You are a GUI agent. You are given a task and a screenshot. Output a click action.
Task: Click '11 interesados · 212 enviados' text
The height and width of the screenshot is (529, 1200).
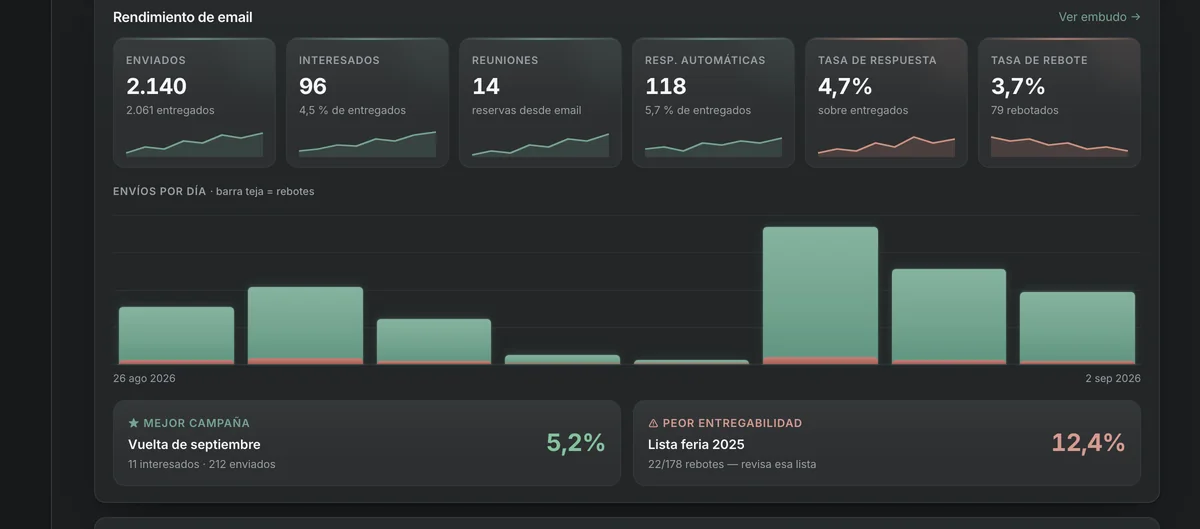coord(201,464)
